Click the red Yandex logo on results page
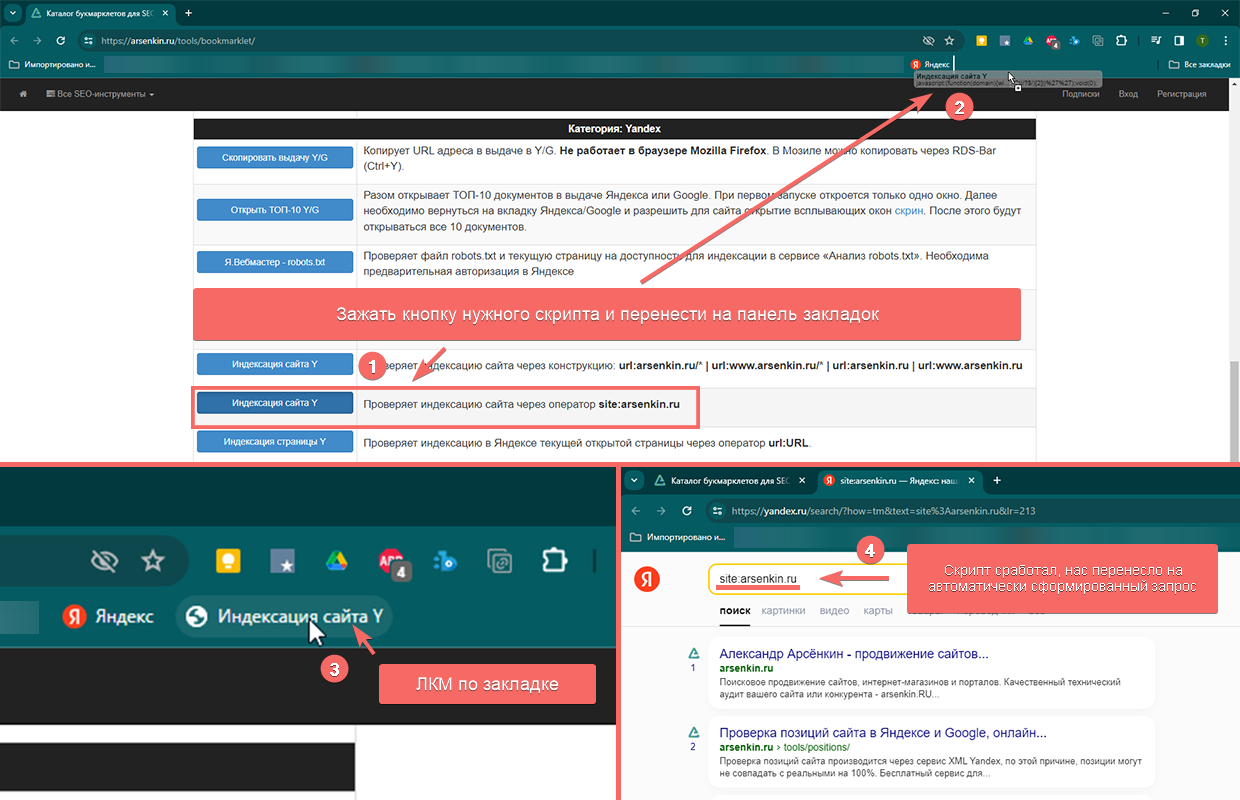 649,579
